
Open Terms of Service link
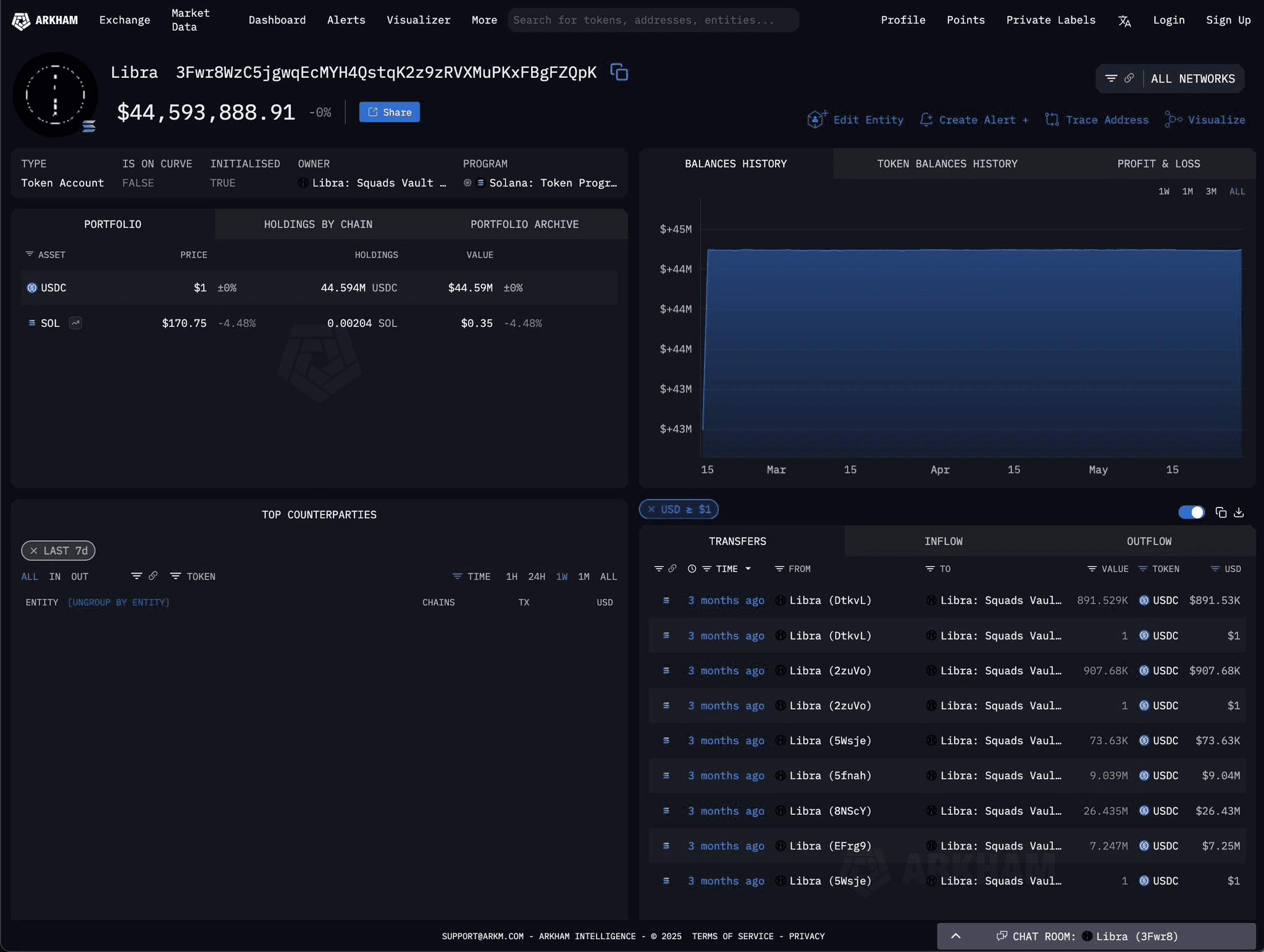coord(732,937)
